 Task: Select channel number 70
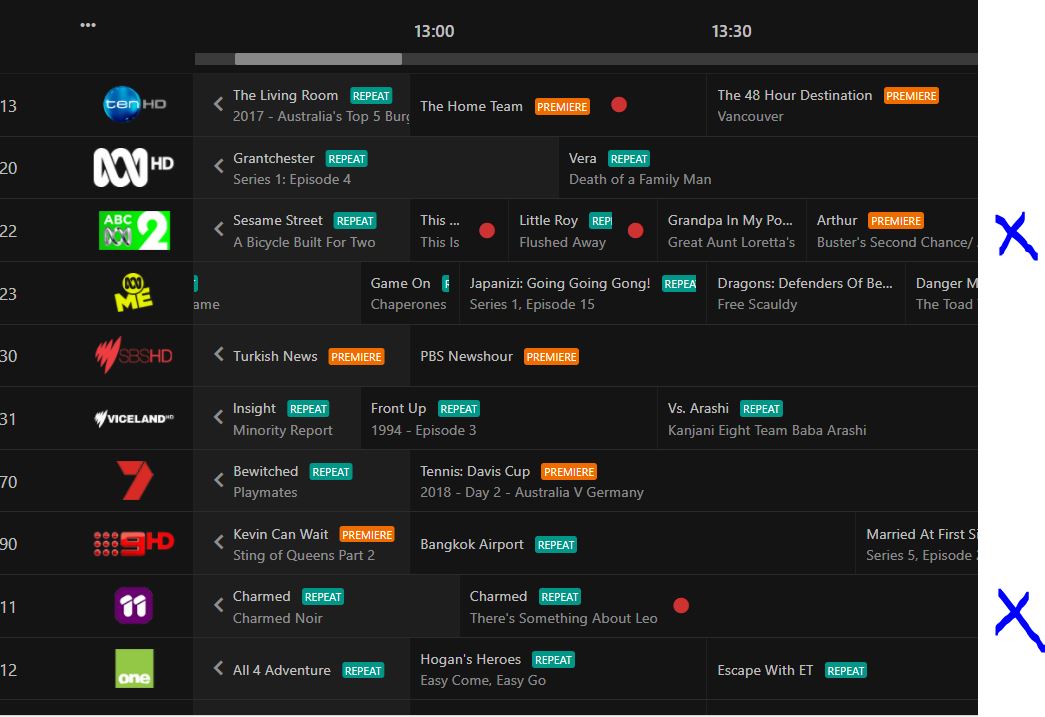coord(8,482)
